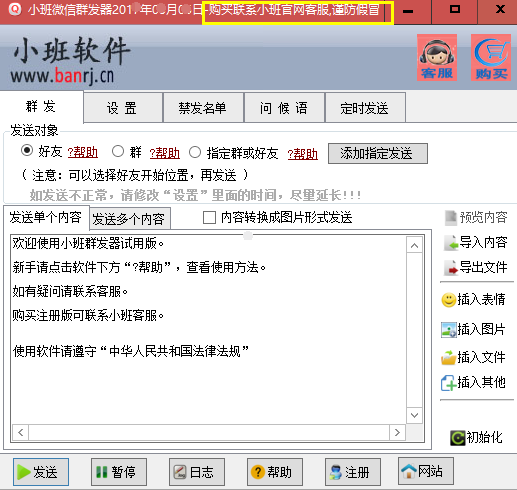
Task: Close the 小班微信群发器 window
Action: (x=500, y=9)
